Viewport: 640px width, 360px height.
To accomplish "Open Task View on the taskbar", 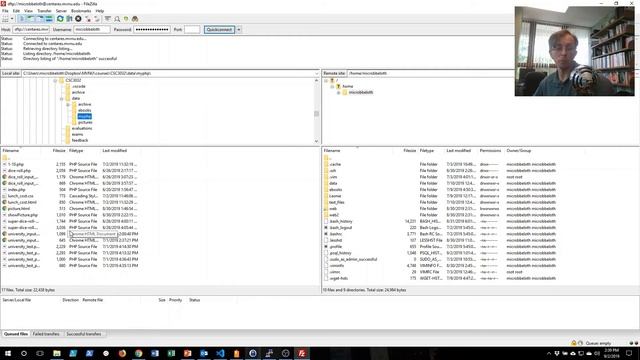I will click(40, 353).
